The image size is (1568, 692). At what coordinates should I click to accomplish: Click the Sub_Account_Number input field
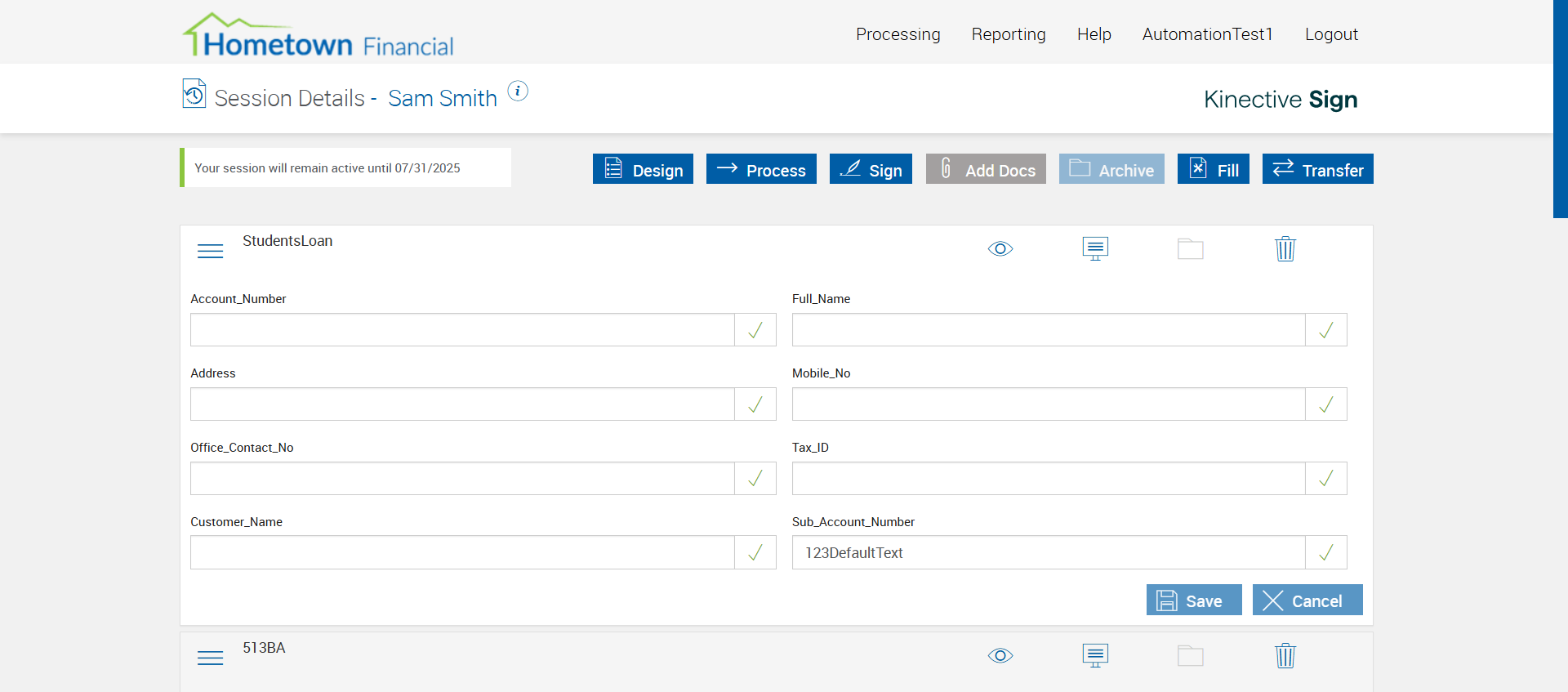tap(1048, 553)
